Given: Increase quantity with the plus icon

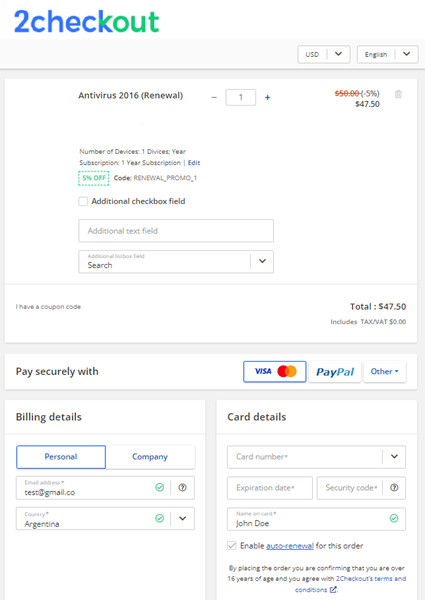Looking at the screenshot, I should (267, 98).
